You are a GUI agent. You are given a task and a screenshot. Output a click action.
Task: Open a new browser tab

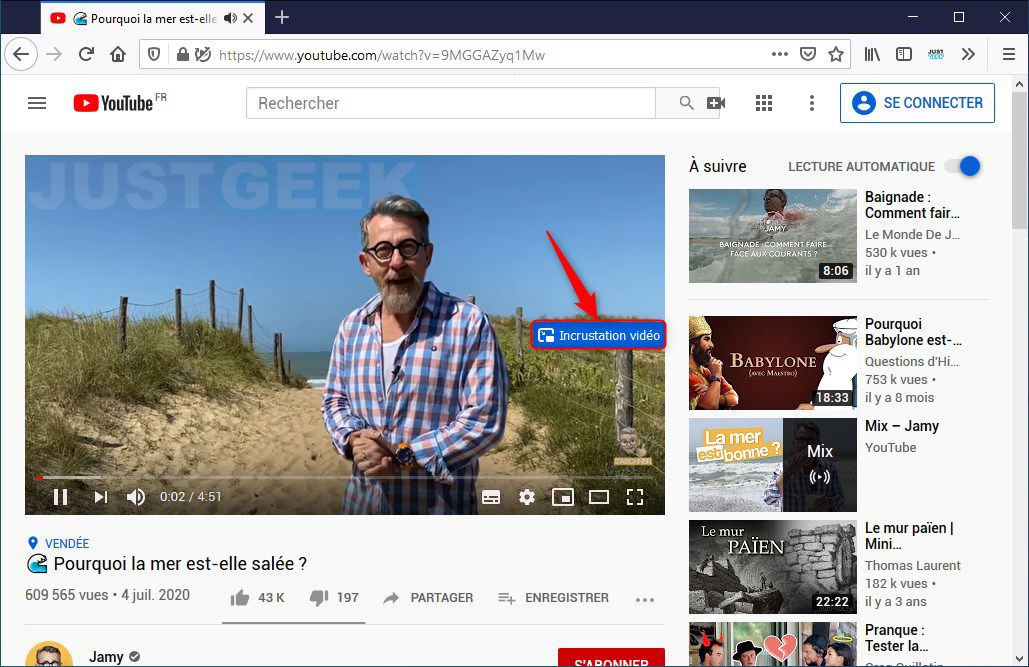pyautogui.click(x=282, y=18)
